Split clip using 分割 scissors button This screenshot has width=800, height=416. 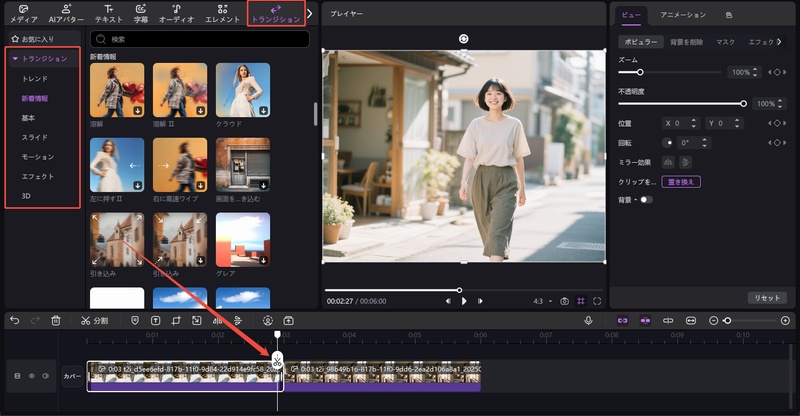[94, 321]
